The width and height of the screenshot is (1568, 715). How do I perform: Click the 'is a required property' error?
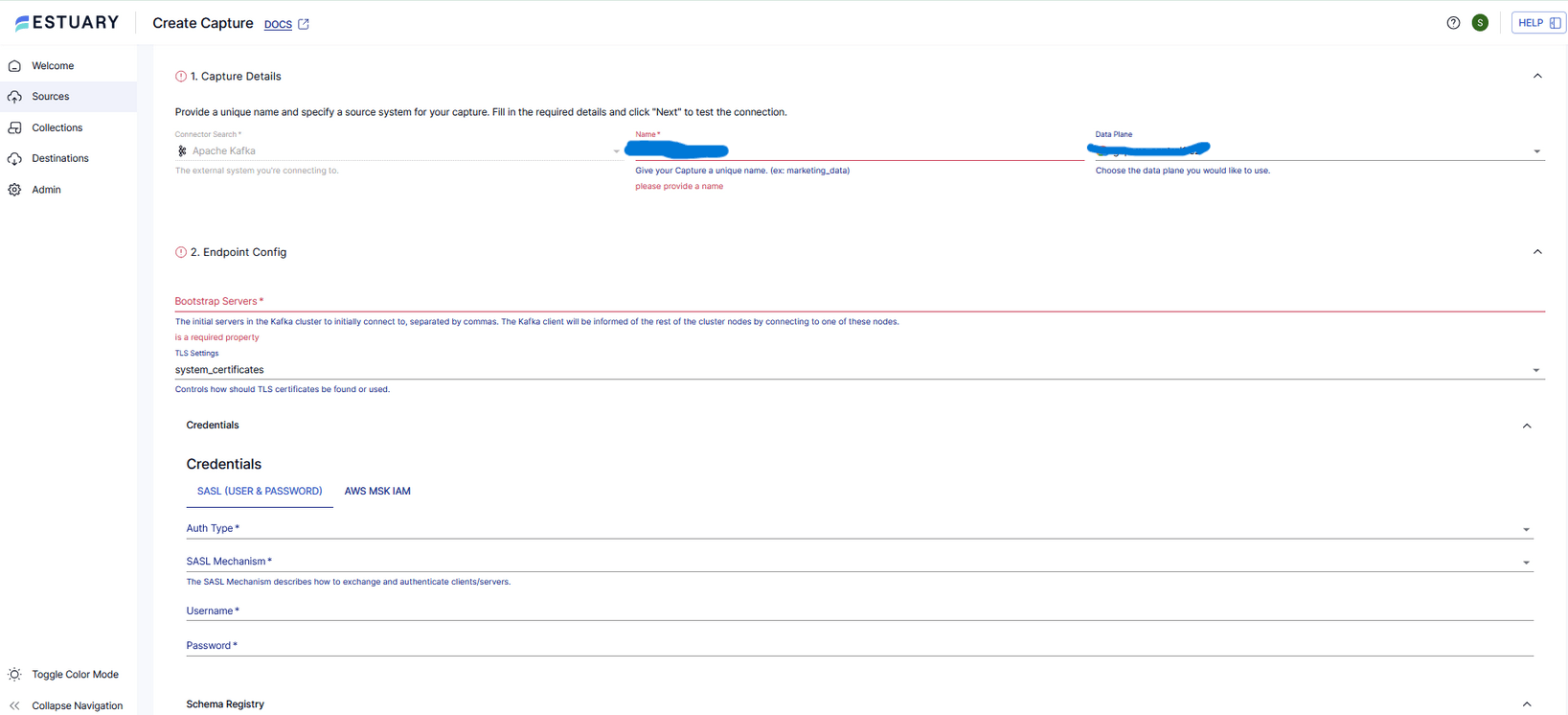(x=216, y=337)
